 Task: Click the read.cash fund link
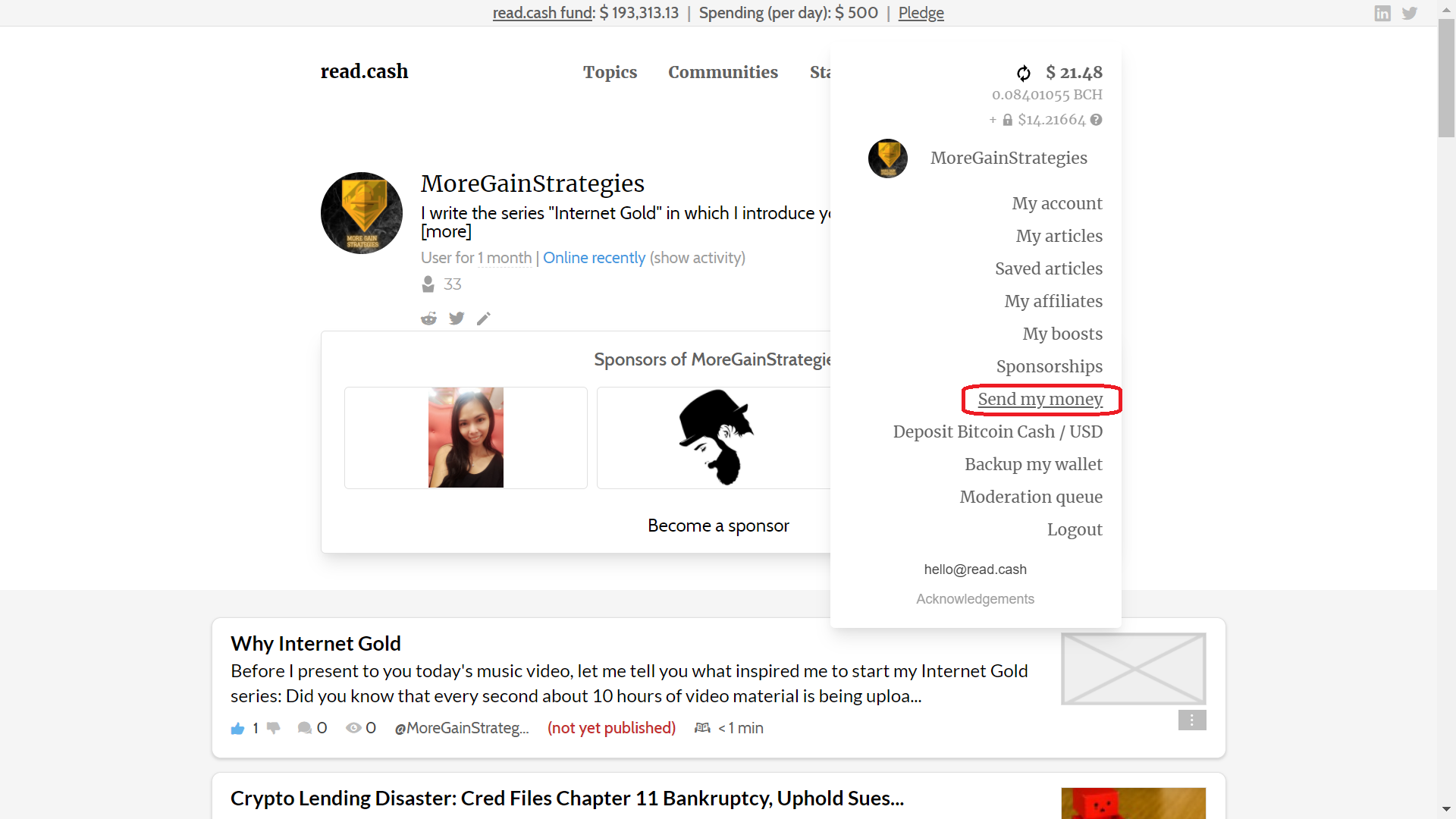(542, 13)
